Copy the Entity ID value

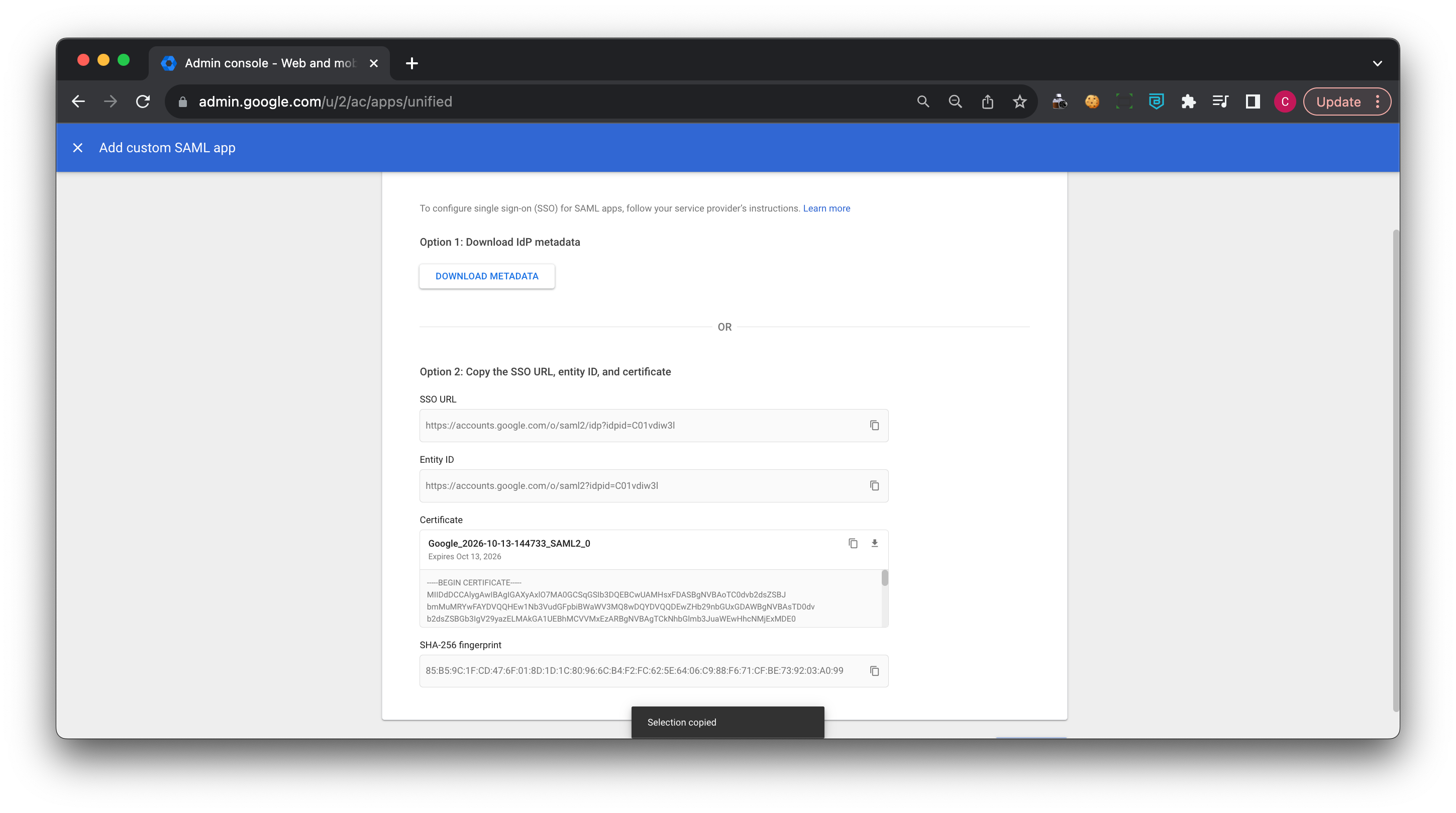click(874, 486)
